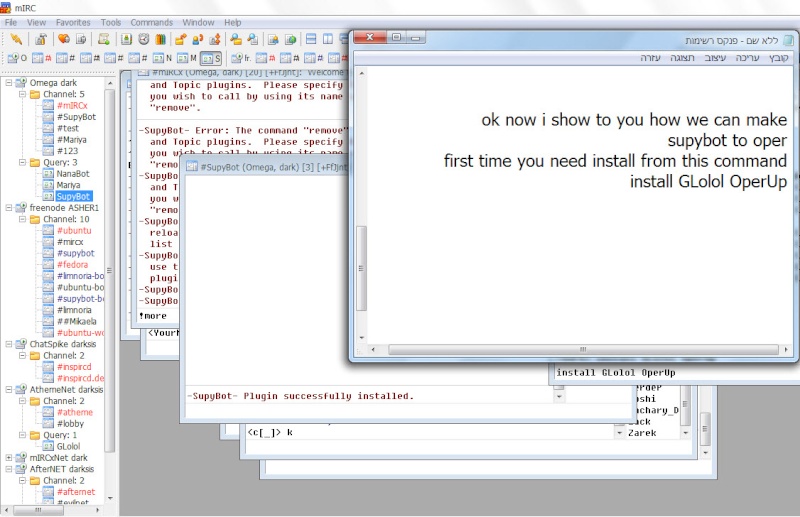Collapse the AfterNET darksis node

tap(9, 469)
